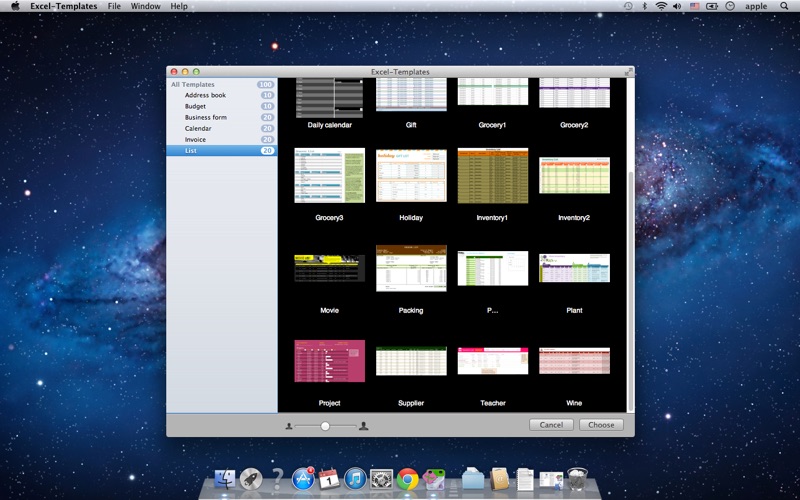800x500 pixels.
Task: Launch Google Chrome from the Dock
Action: 408,479
